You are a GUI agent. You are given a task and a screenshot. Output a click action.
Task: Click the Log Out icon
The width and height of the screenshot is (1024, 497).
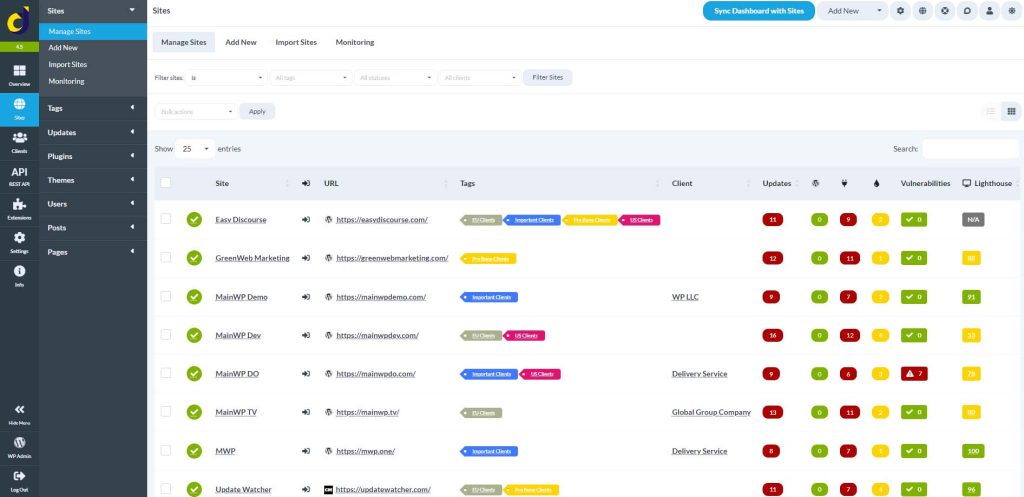(x=19, y=478)
